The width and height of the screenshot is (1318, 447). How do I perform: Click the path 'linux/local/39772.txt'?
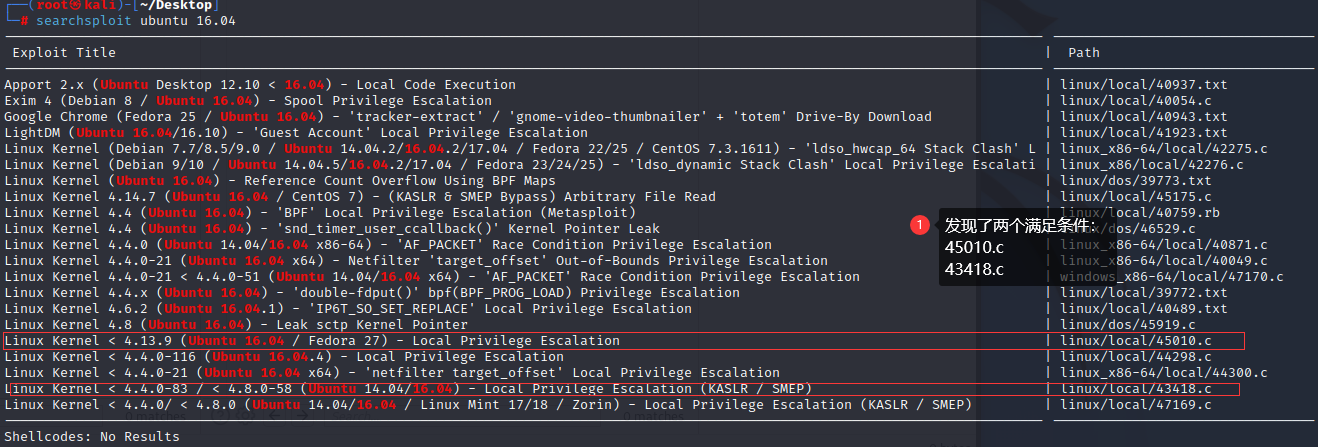1144,293
